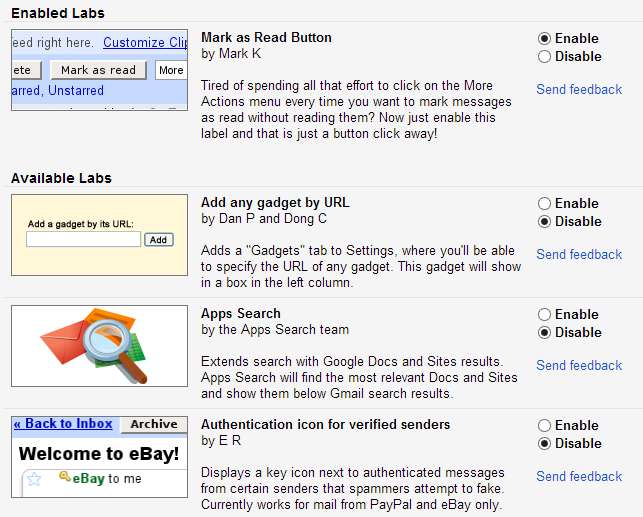The image size is (643, 517).
Task: Click the Mark as Read preview thumbnail
Action: coord(99,70)
